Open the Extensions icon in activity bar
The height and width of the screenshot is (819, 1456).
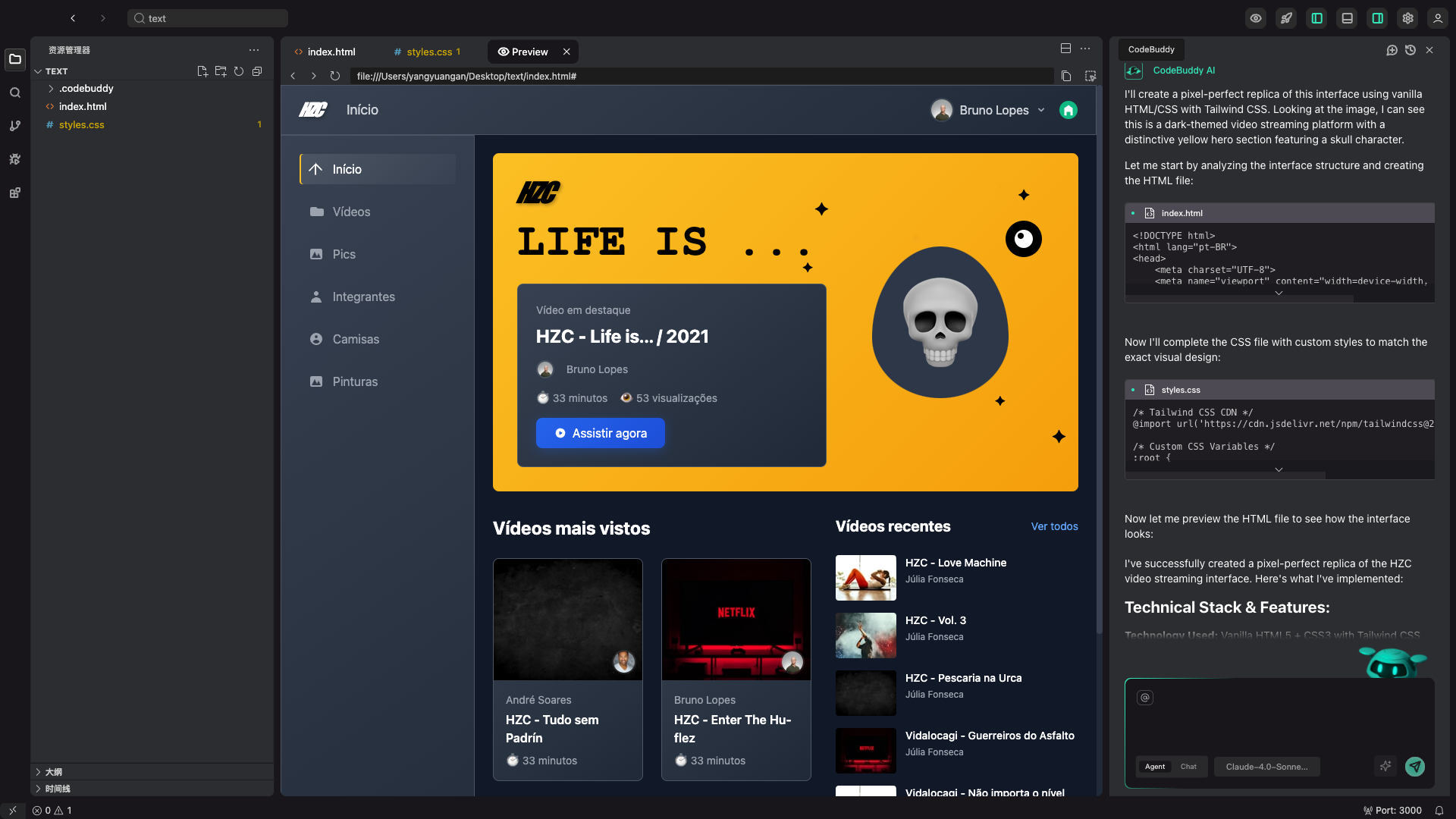(x=14, y=193)
